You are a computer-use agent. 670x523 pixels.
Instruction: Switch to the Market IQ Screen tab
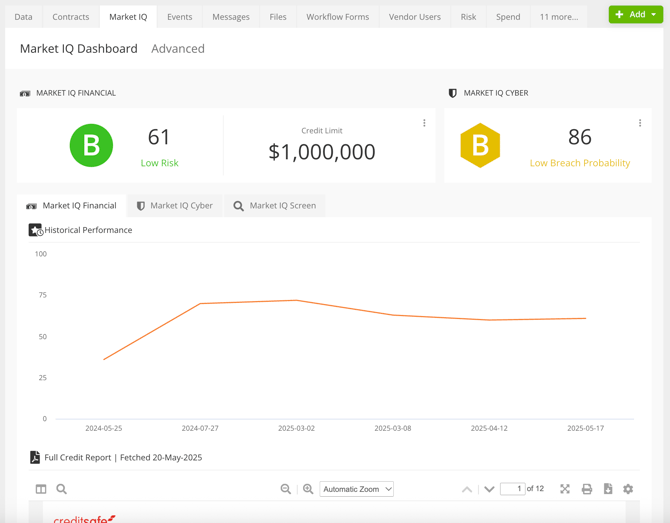pos(274,206)
